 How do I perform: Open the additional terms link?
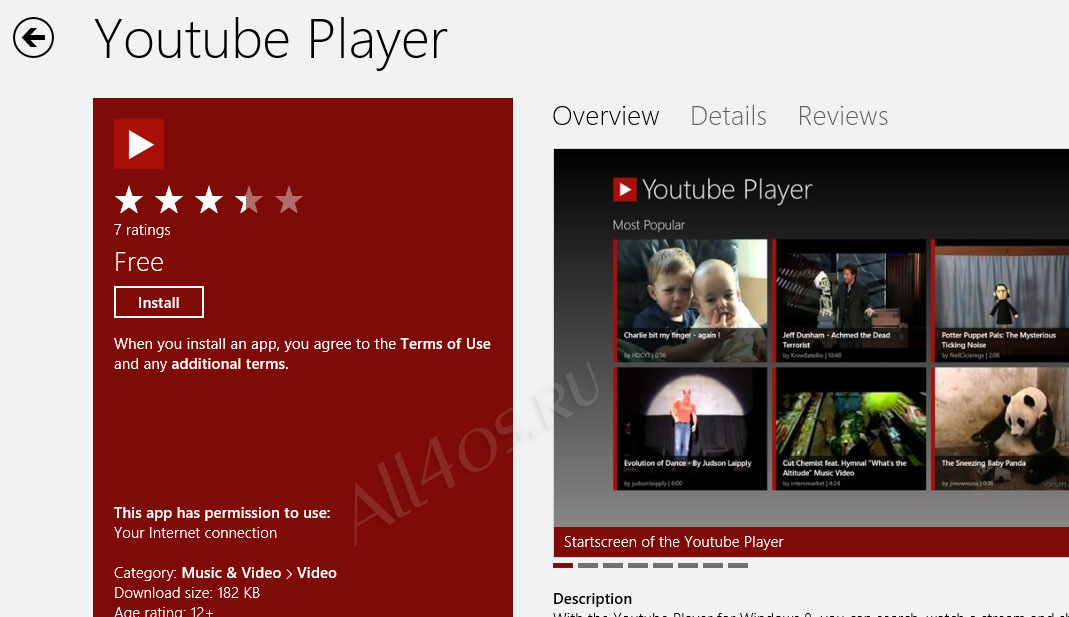point(229,364)
